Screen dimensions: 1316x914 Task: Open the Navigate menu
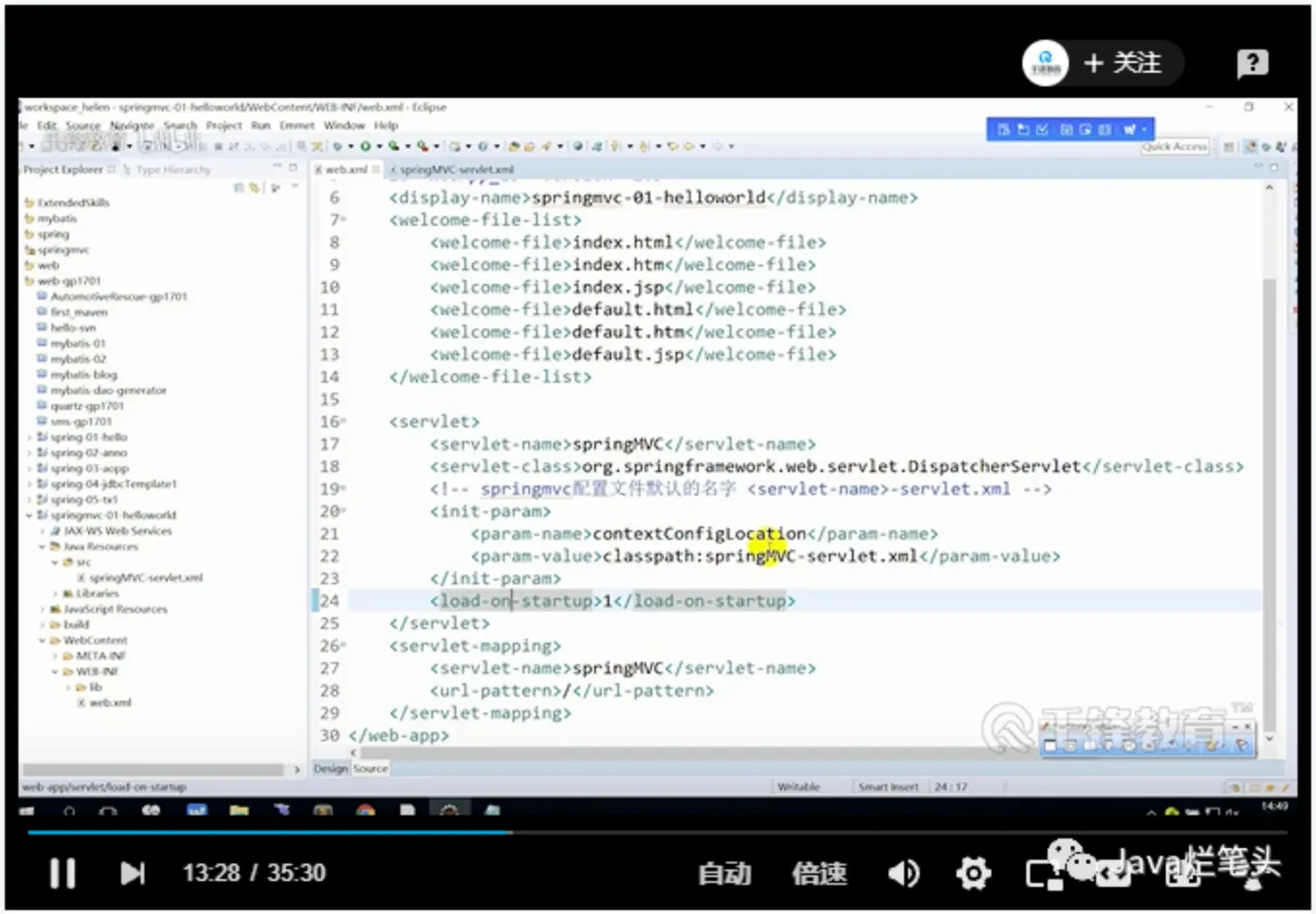132,125
